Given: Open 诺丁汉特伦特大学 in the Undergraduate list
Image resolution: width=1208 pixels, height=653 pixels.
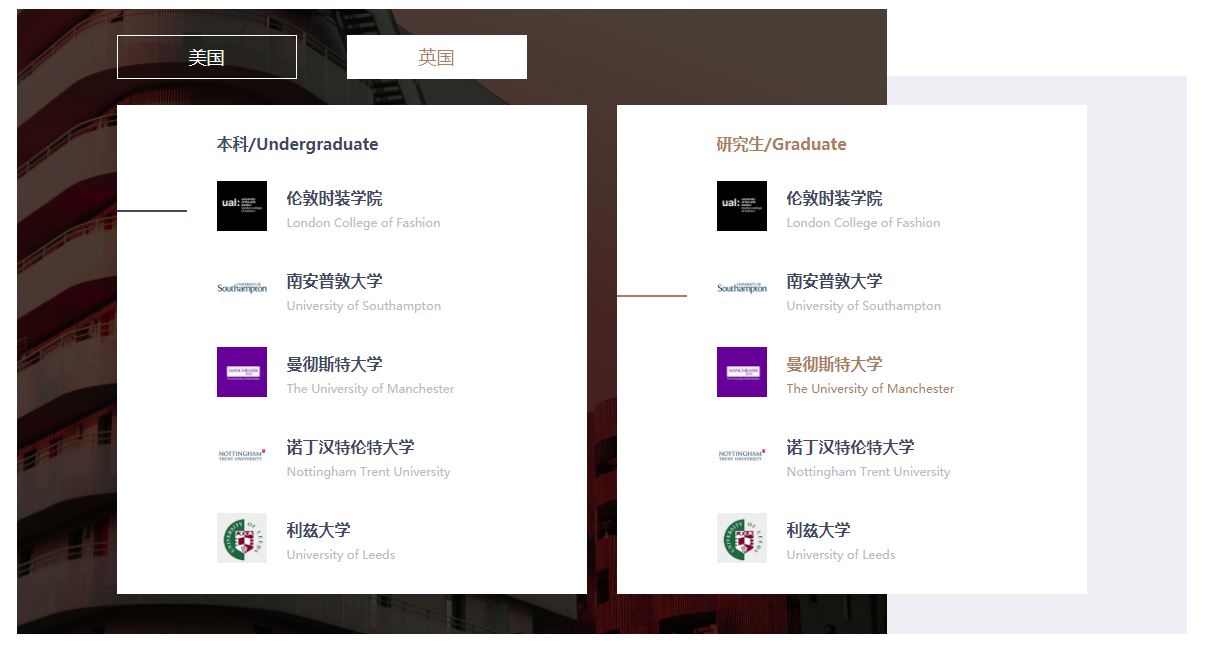Looking at the screenshot, I should [x=350, y=447].
